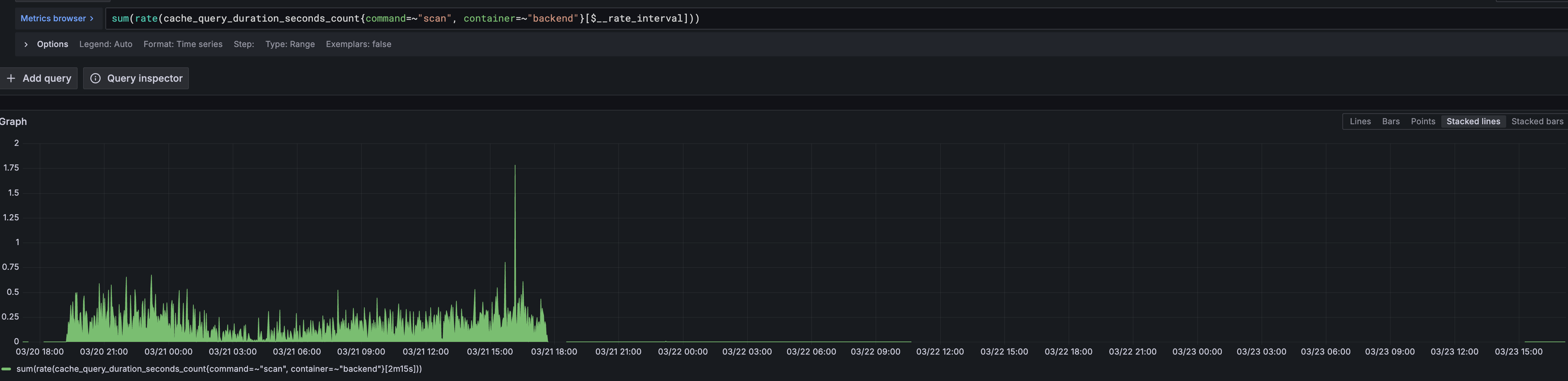The image size is (1568, 381).
Task: Select the Bars graph style
Action: (x=1391, y=122)
